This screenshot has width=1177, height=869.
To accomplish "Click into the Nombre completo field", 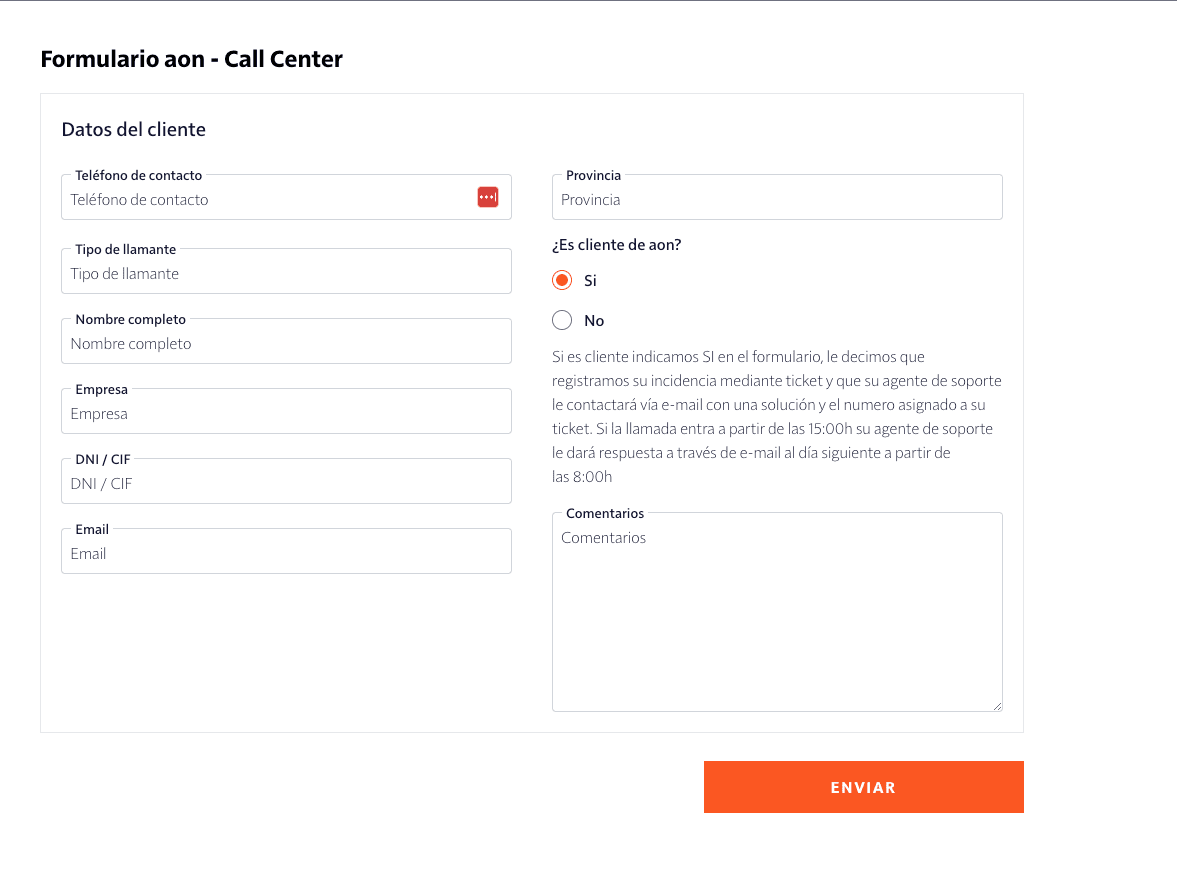I will (x=286, y=343).
